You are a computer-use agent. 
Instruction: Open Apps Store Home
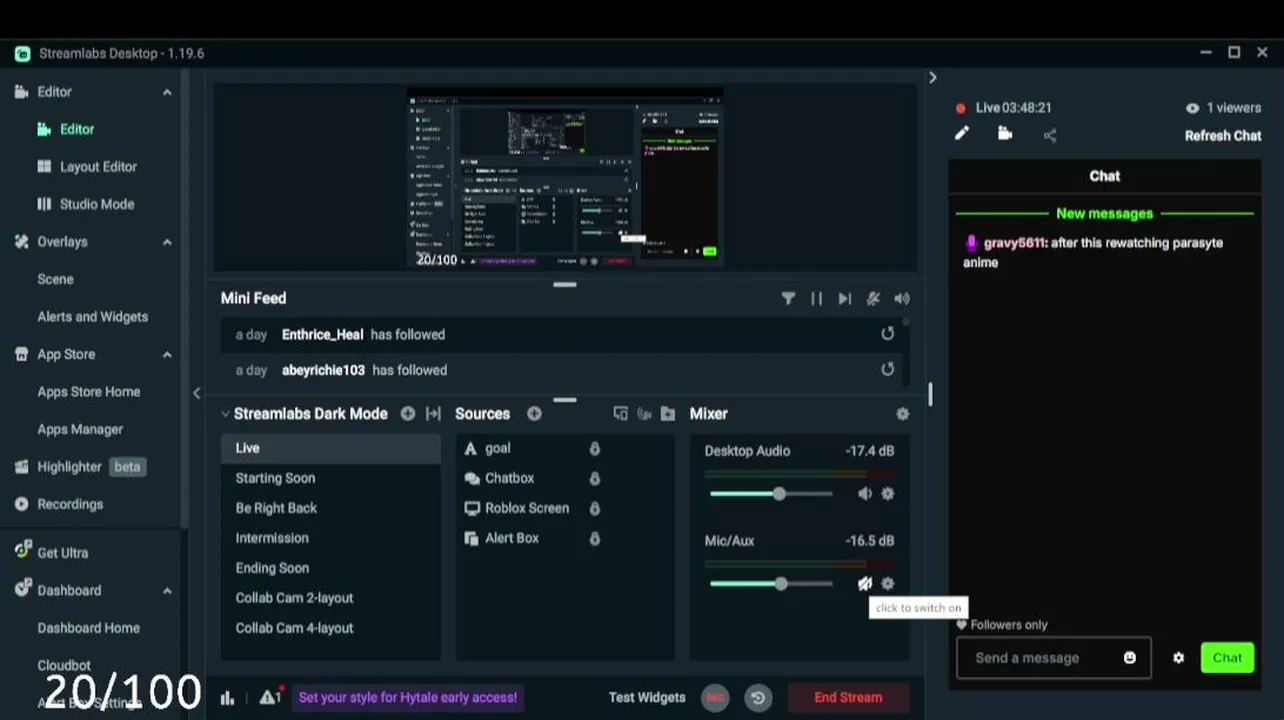[x=89, y=392]
